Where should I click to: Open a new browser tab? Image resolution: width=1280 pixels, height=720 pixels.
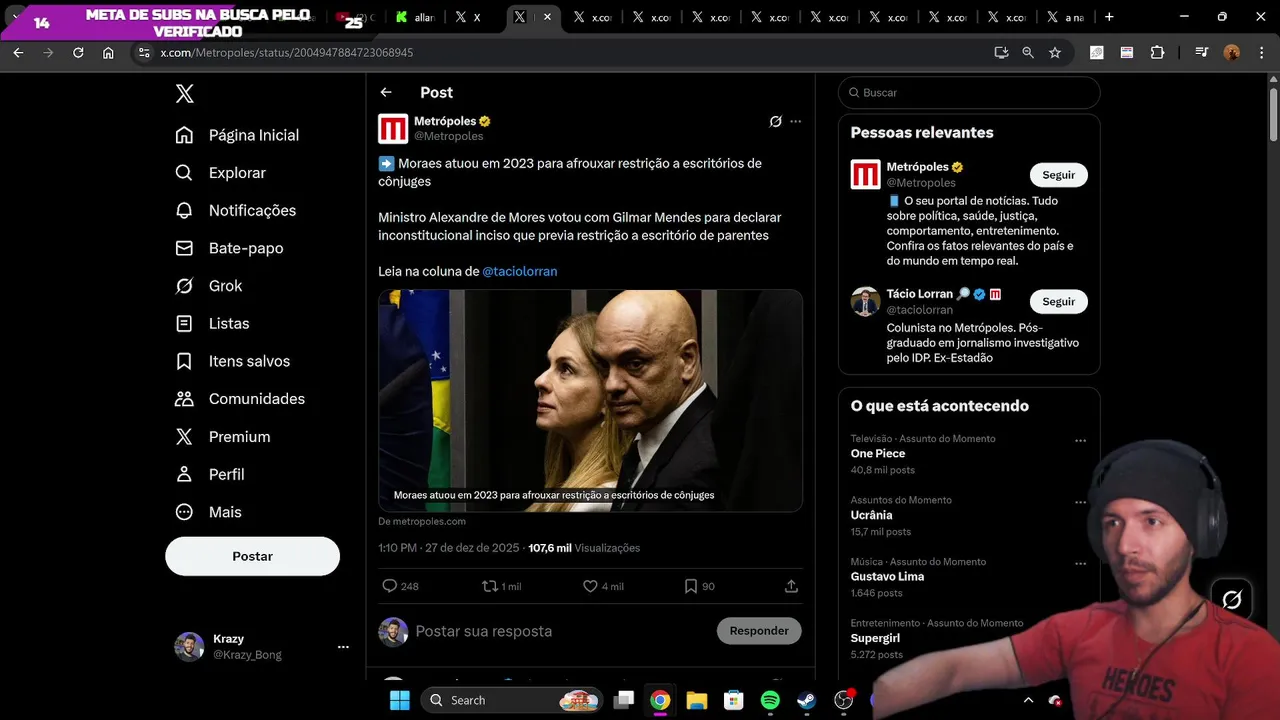pyautogui.click(x=1109, y=17)
